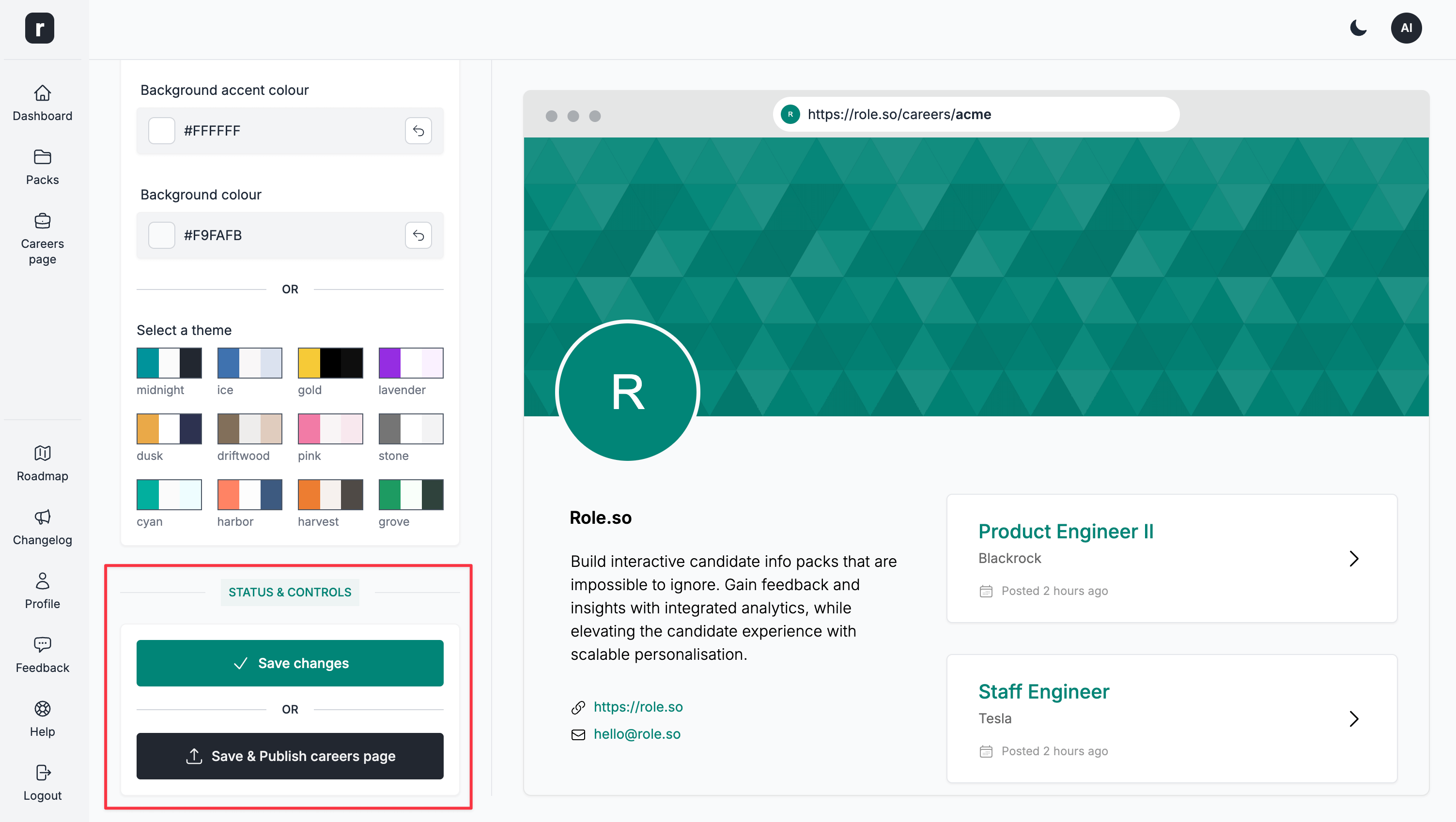Log out using the sidebar logout icon
1456x822 pixels.
click(x=42, y=773)
